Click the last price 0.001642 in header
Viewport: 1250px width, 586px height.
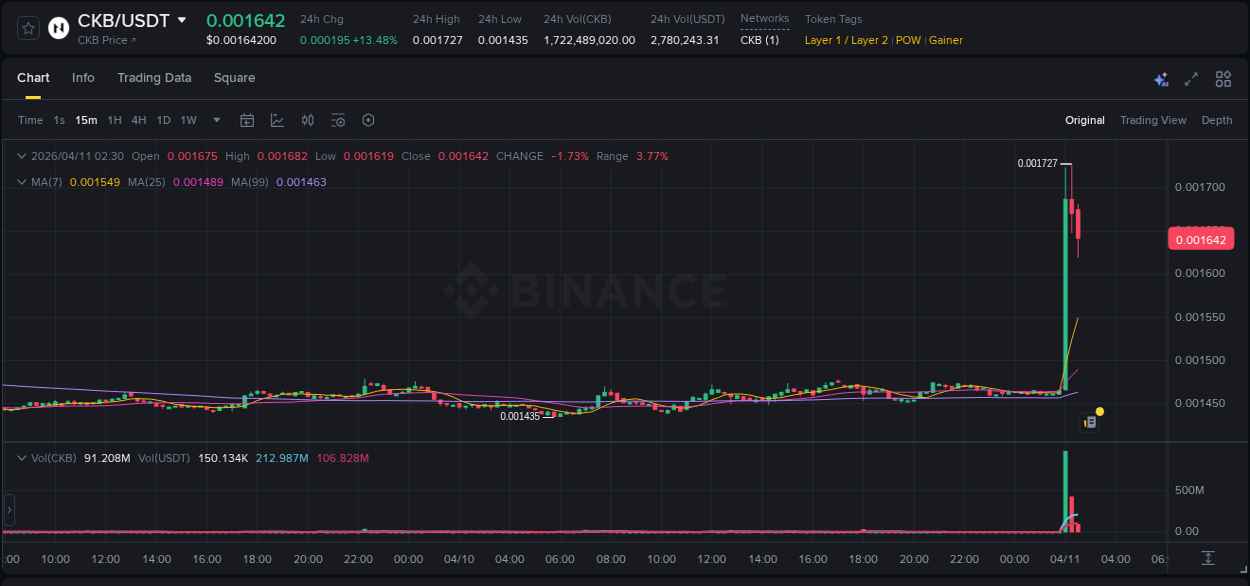(246, 20)
